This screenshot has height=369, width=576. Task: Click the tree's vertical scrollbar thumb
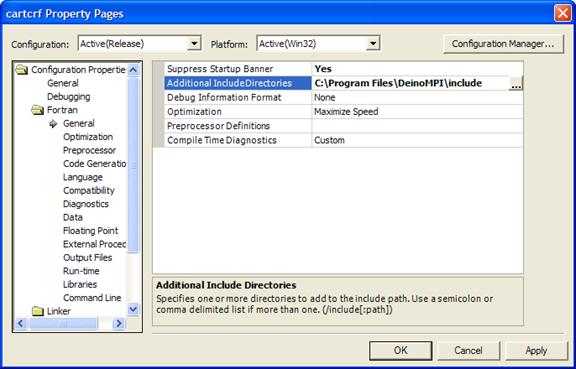pyautogui.click(x=133, y=165)
